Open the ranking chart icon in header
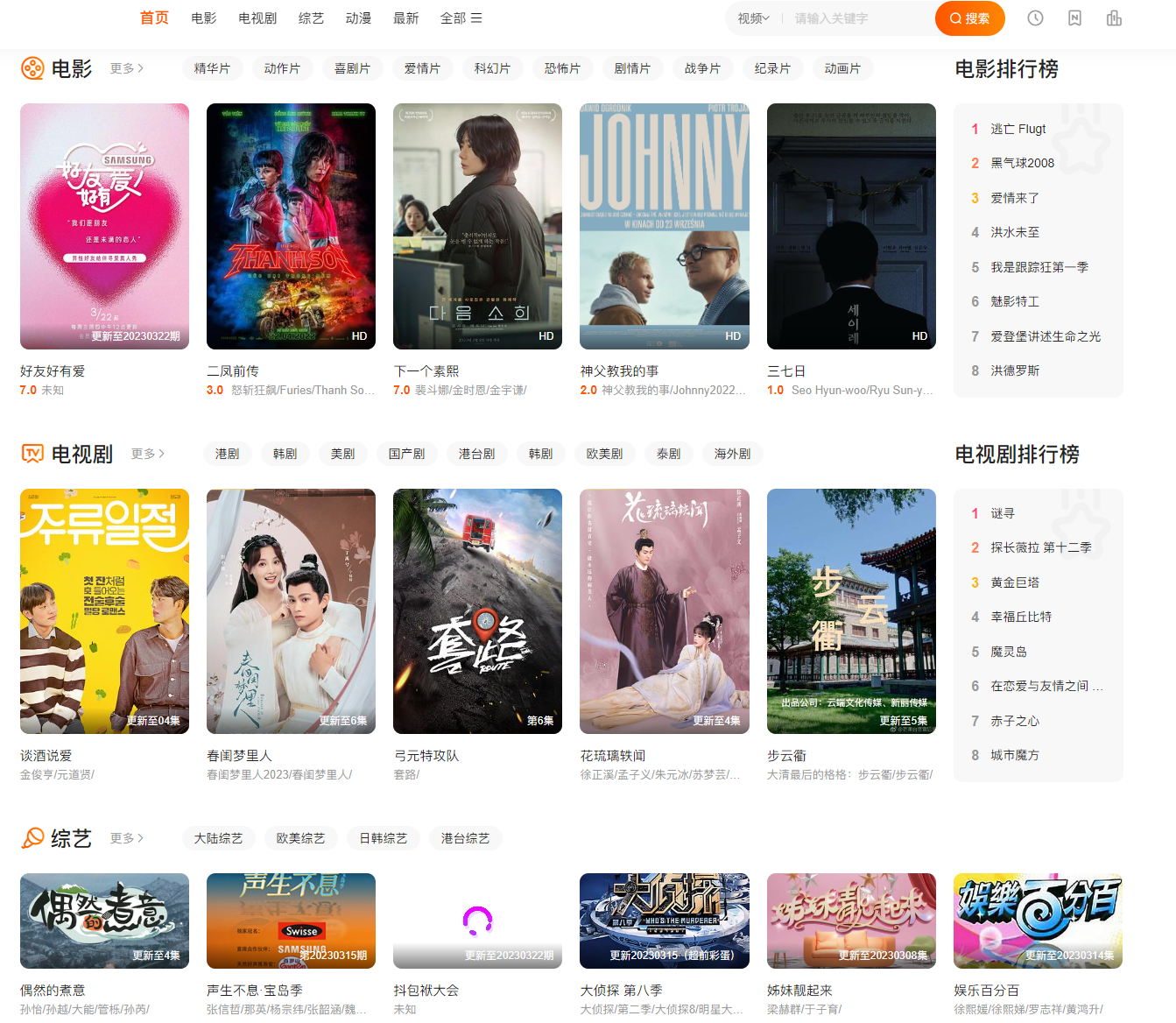 [1114, 18]
